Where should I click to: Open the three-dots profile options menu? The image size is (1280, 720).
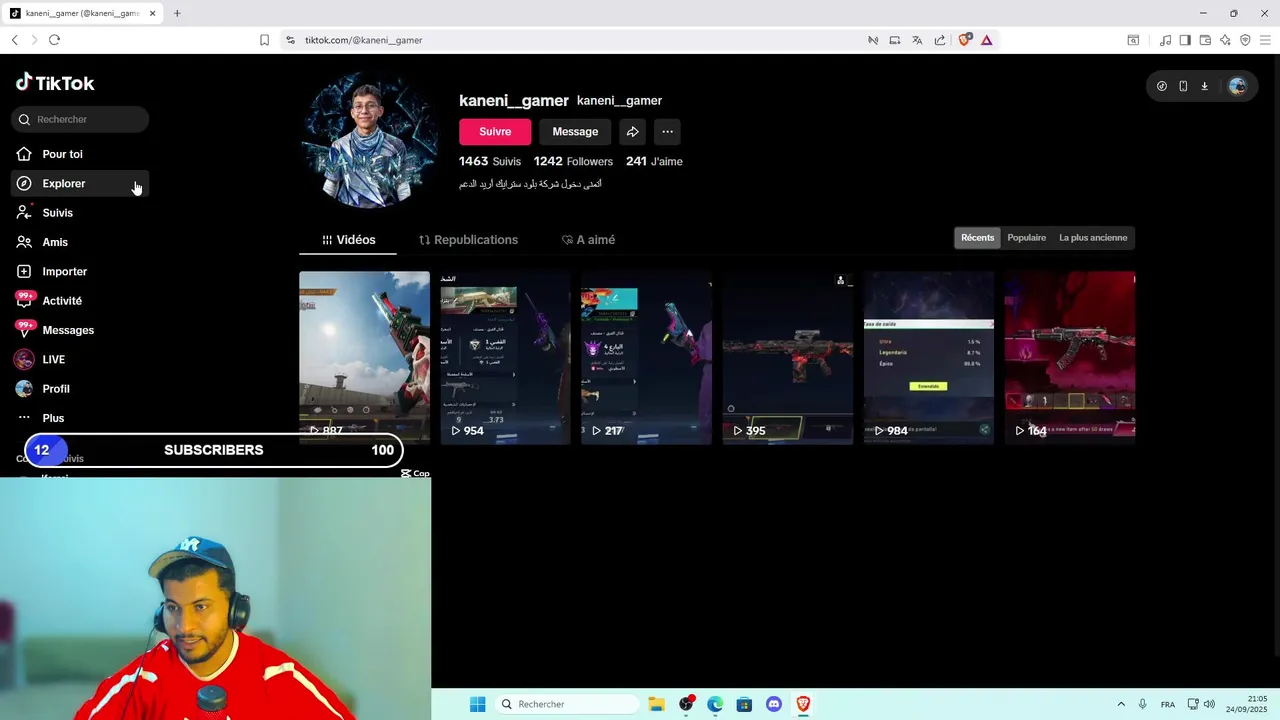pos(667,132)
